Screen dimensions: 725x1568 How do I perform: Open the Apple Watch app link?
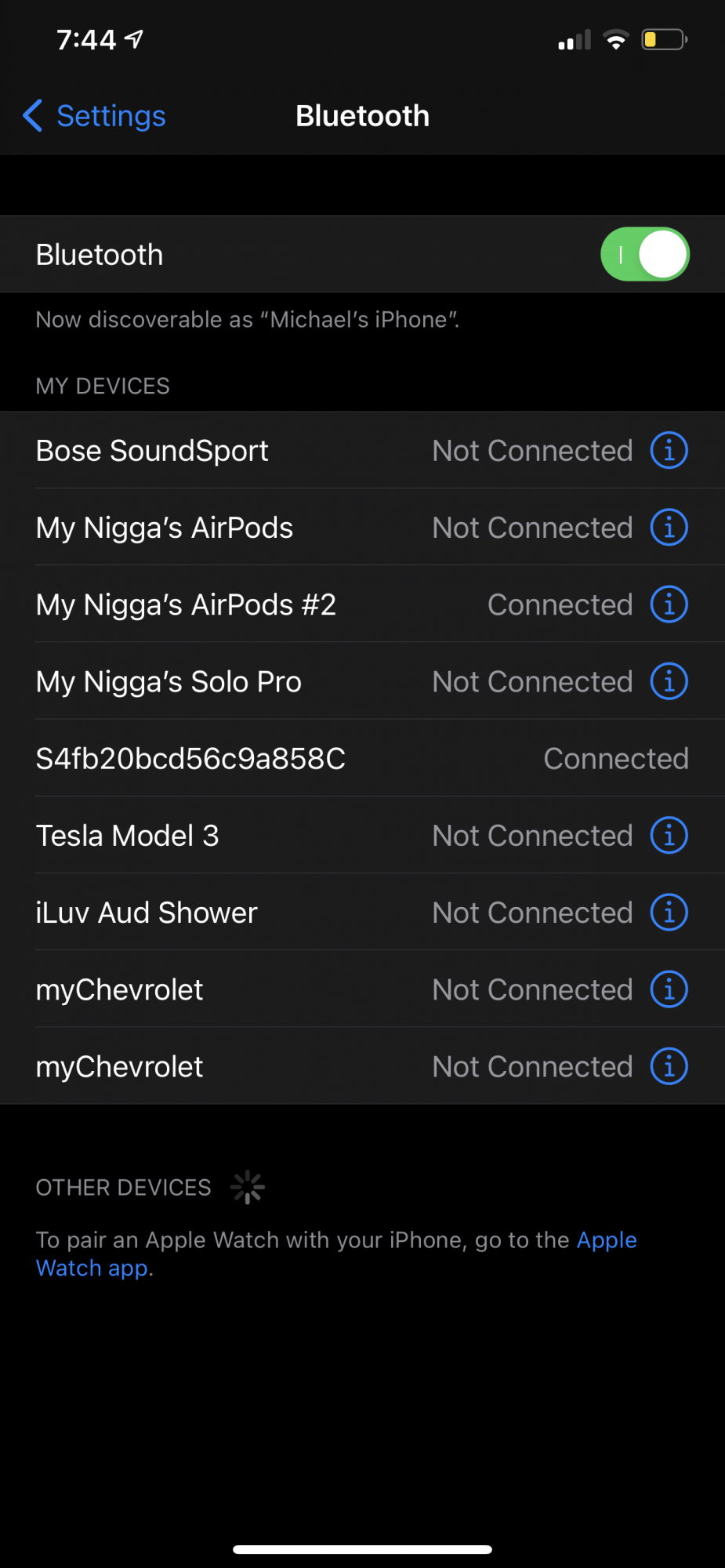336,1254
